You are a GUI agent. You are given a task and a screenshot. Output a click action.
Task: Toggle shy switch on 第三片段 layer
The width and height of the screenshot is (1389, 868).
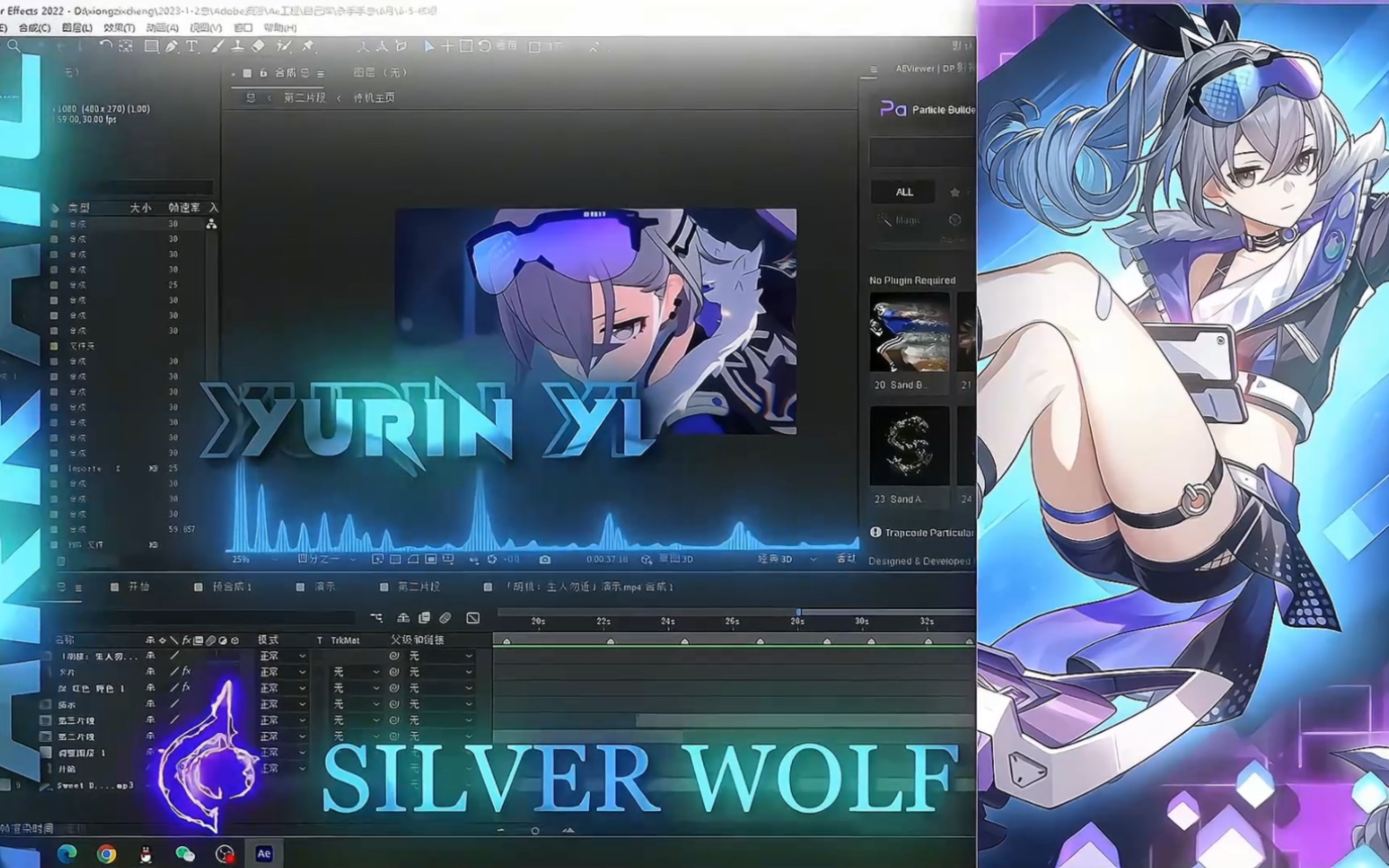coord(150,720)
